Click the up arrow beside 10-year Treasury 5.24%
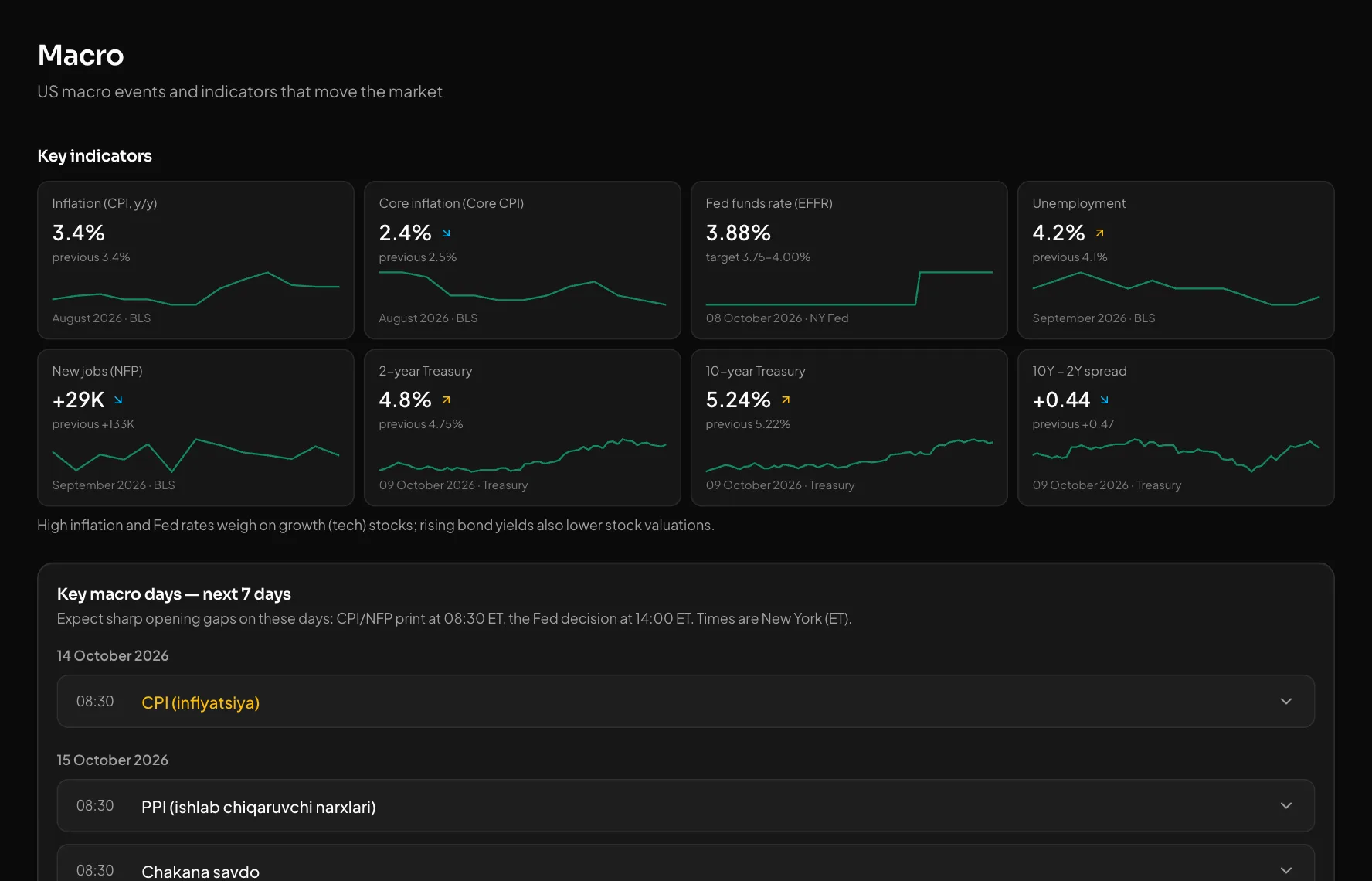Image resolution: width=1372 pixels, height=881 pixels. point(786,400)
